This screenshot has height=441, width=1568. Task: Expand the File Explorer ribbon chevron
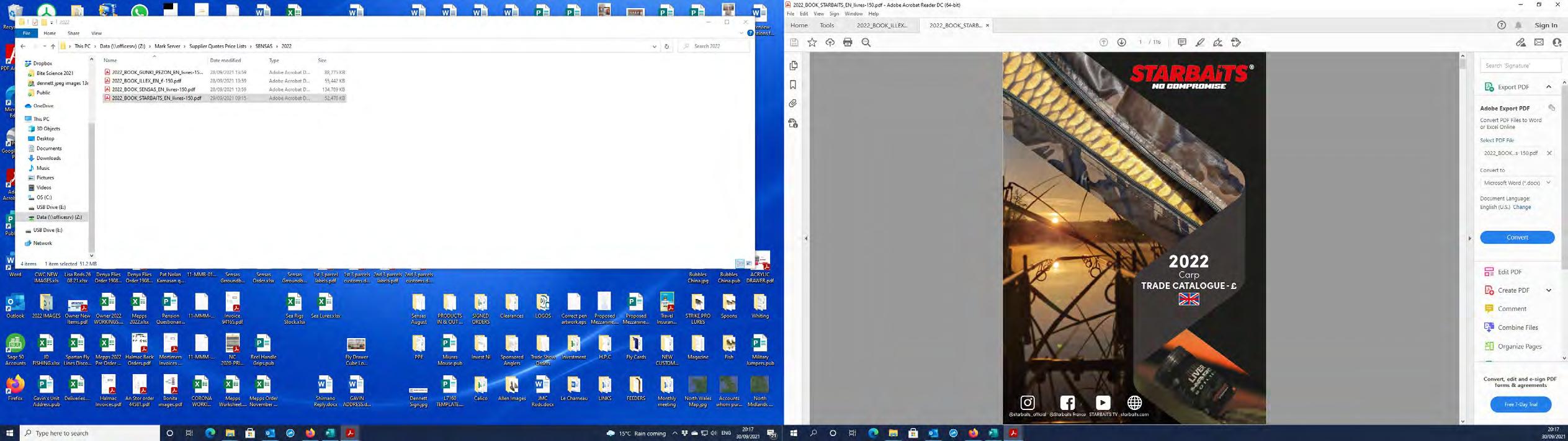[x=741, y=33]
